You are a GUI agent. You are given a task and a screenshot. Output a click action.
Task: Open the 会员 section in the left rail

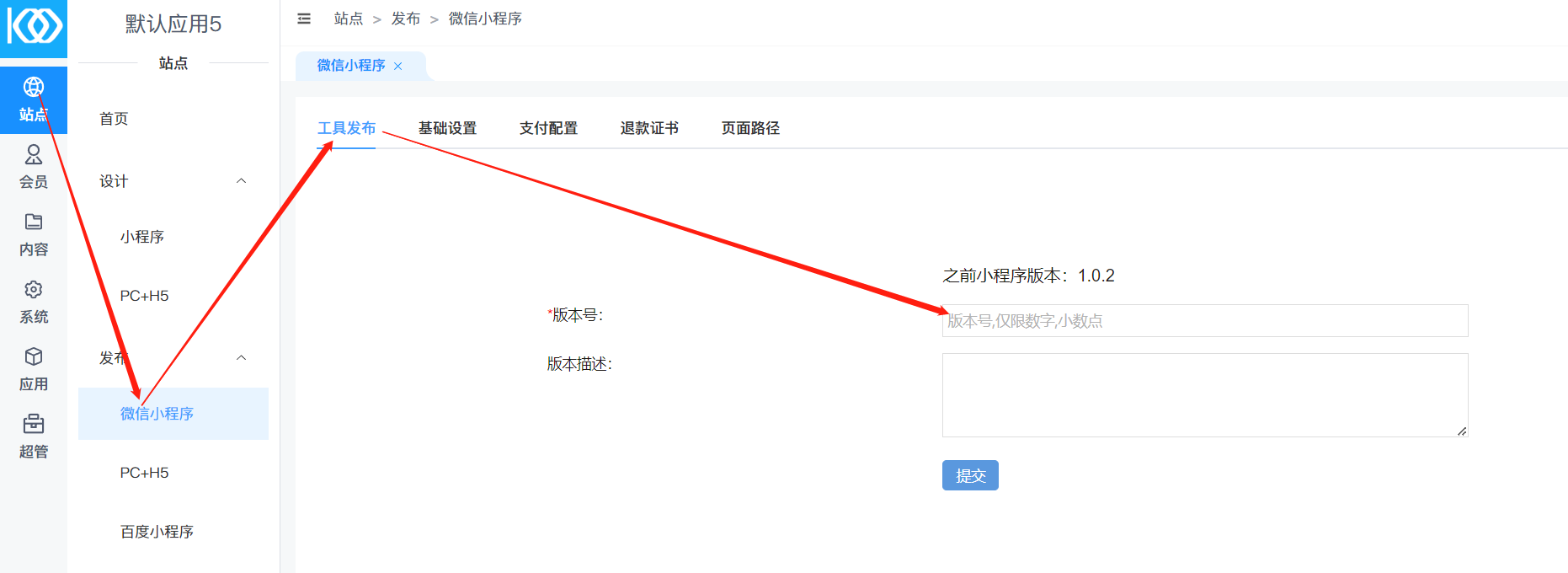tap(34, 167)
